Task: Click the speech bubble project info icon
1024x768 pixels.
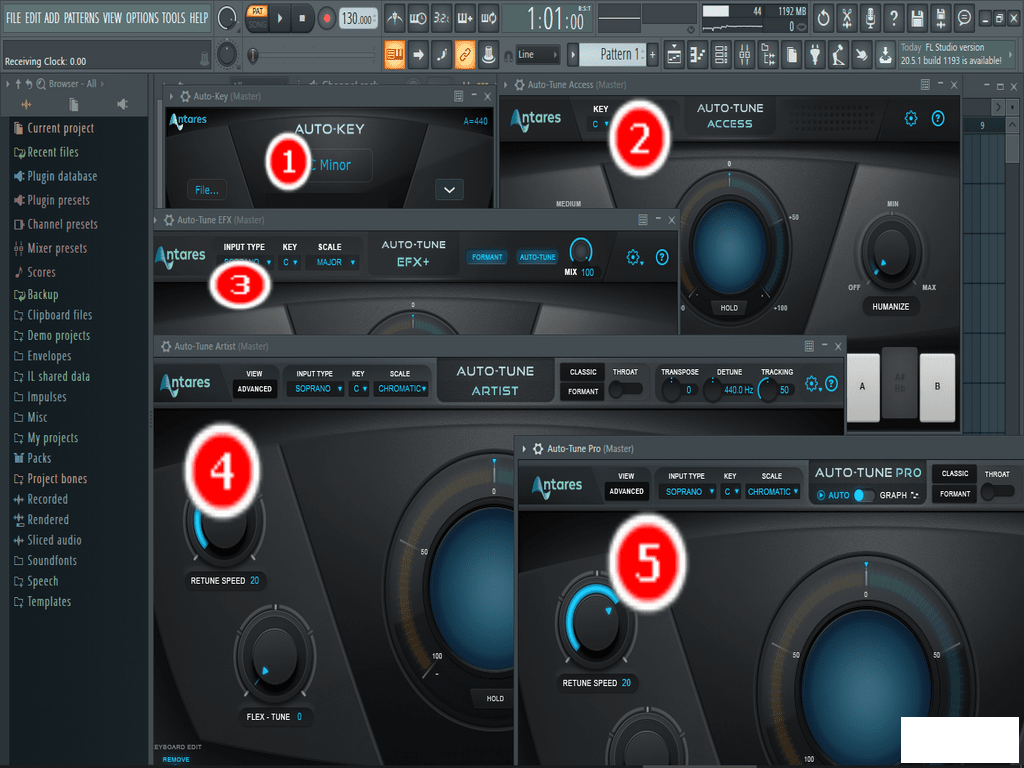Action: [x=964, y=18]
